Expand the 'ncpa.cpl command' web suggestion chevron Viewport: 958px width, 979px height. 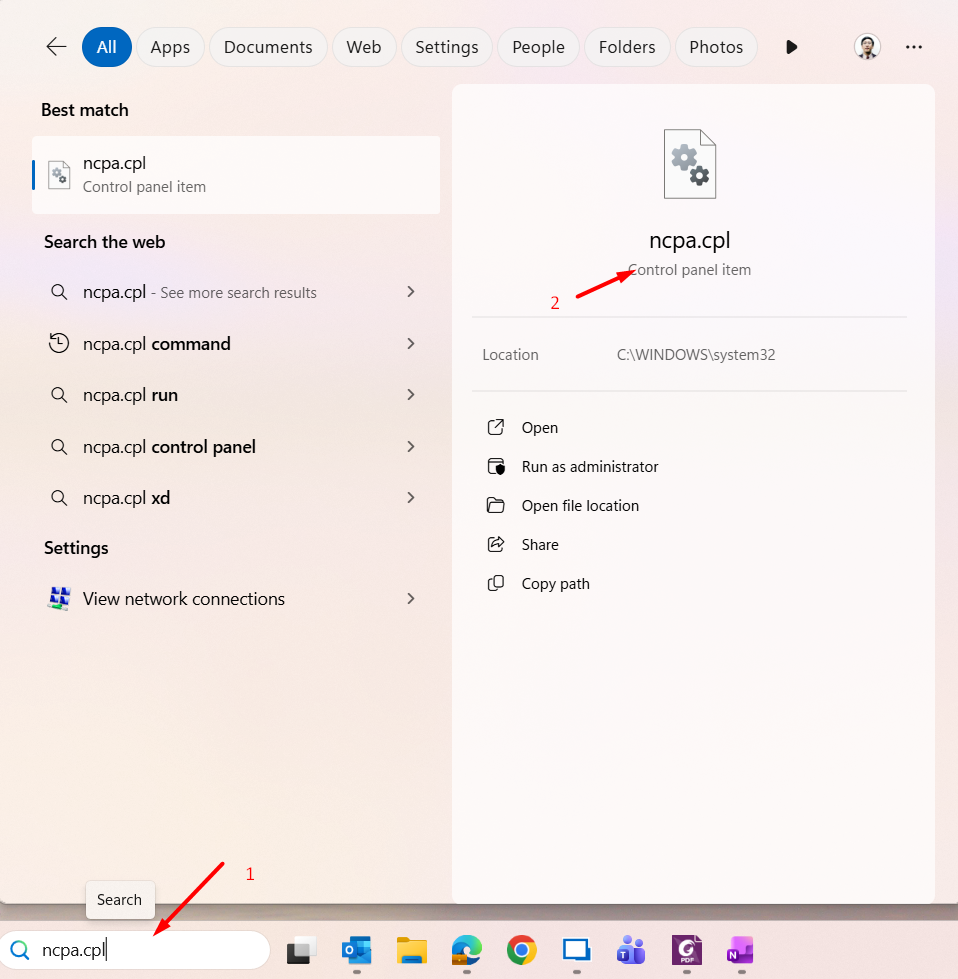(x=410, y=344)
